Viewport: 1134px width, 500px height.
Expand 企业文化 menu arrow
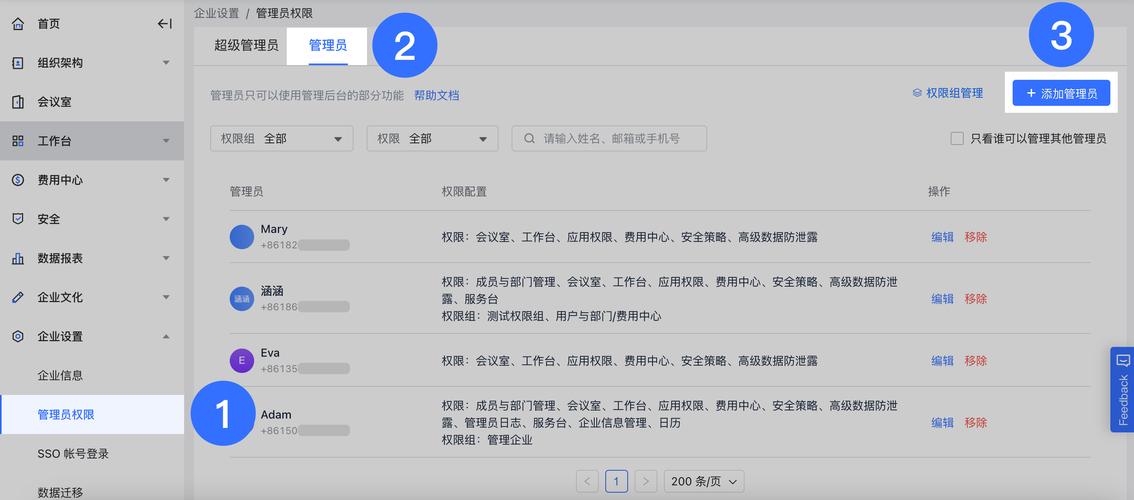pos(166,297)
